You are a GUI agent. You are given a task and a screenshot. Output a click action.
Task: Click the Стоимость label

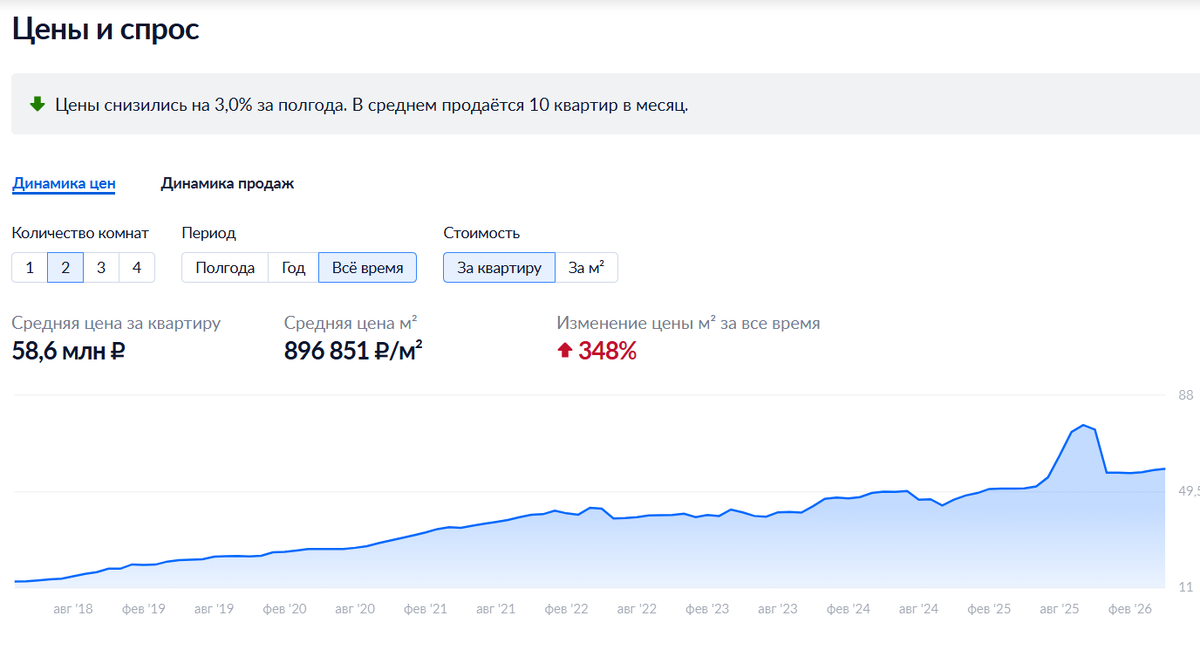click(482, 233)
